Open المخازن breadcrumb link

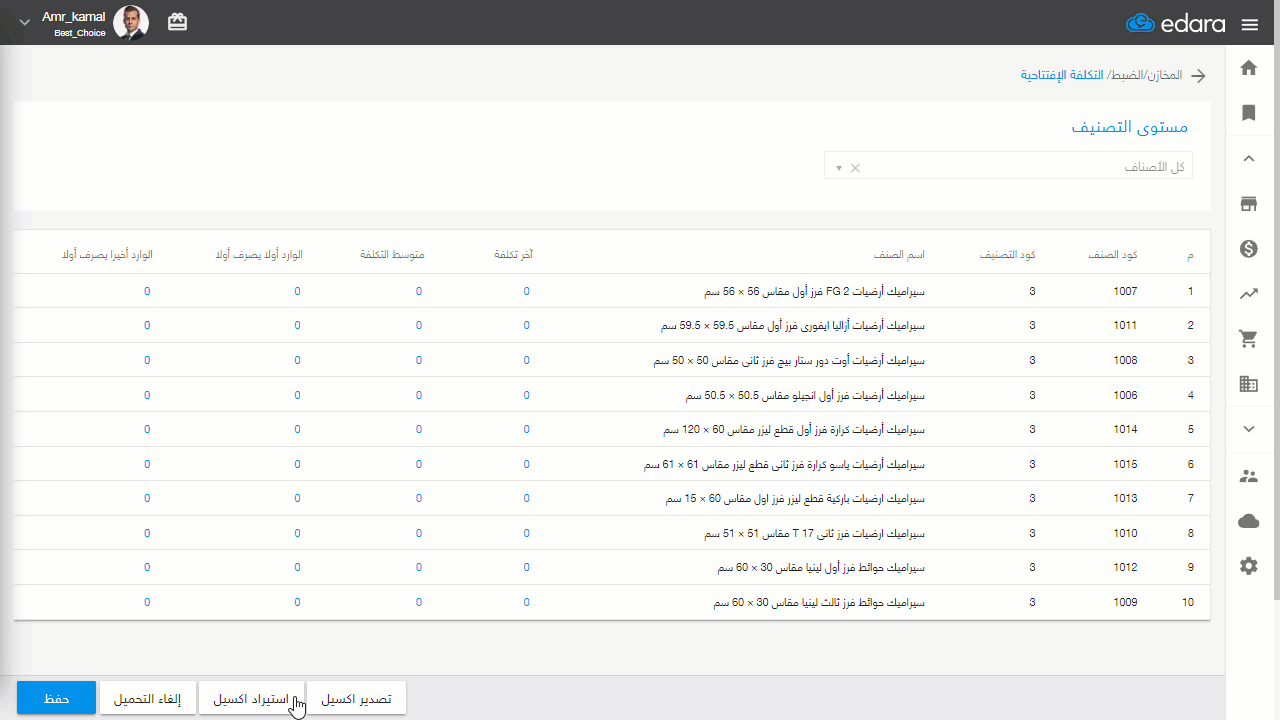[1165, 76]
